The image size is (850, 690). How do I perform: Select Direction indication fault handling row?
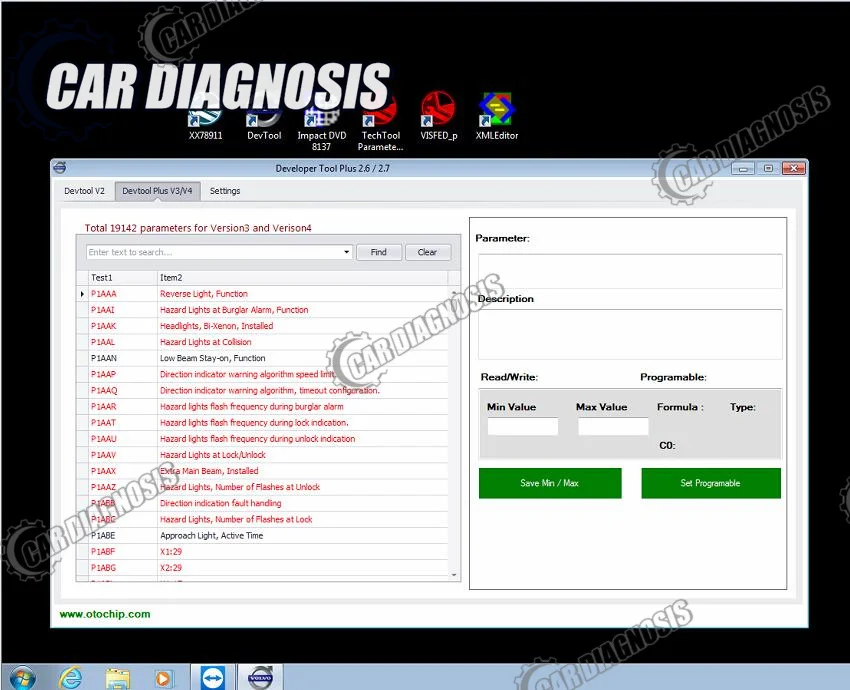[262, 504]
